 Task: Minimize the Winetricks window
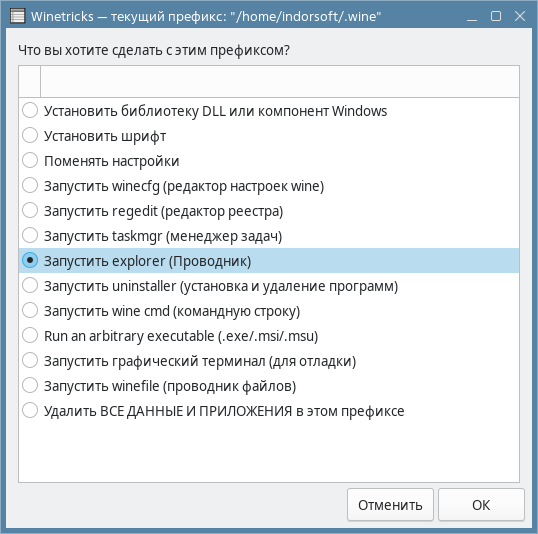(x=472, y=16)
